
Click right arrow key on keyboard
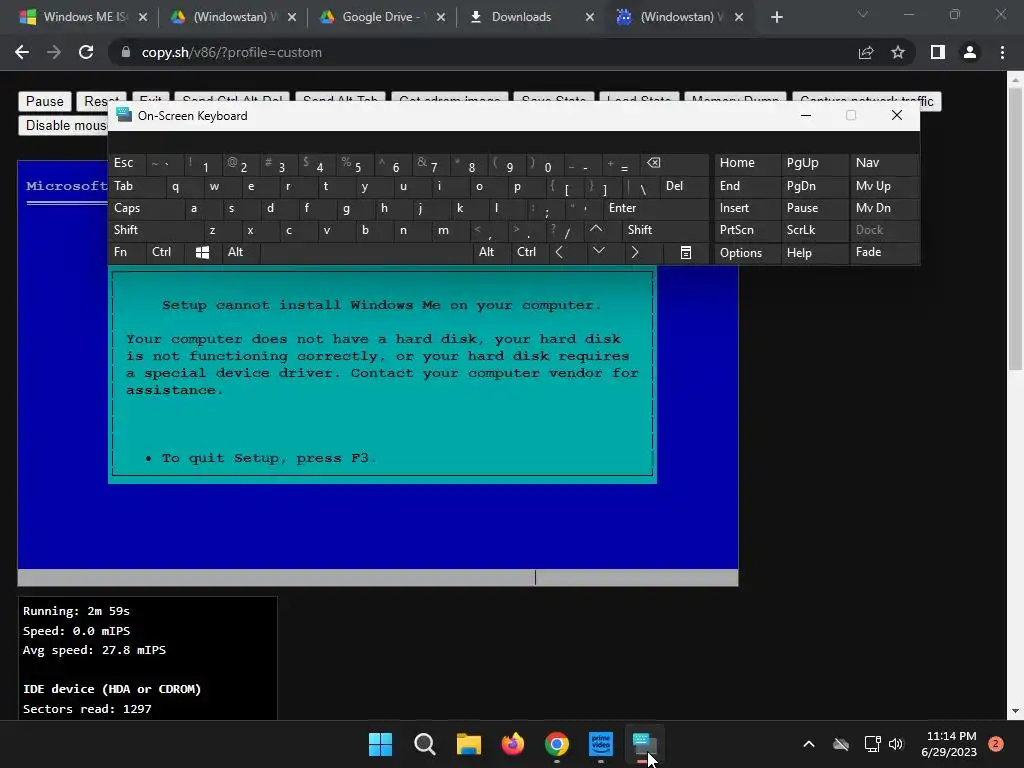[635, 252]
